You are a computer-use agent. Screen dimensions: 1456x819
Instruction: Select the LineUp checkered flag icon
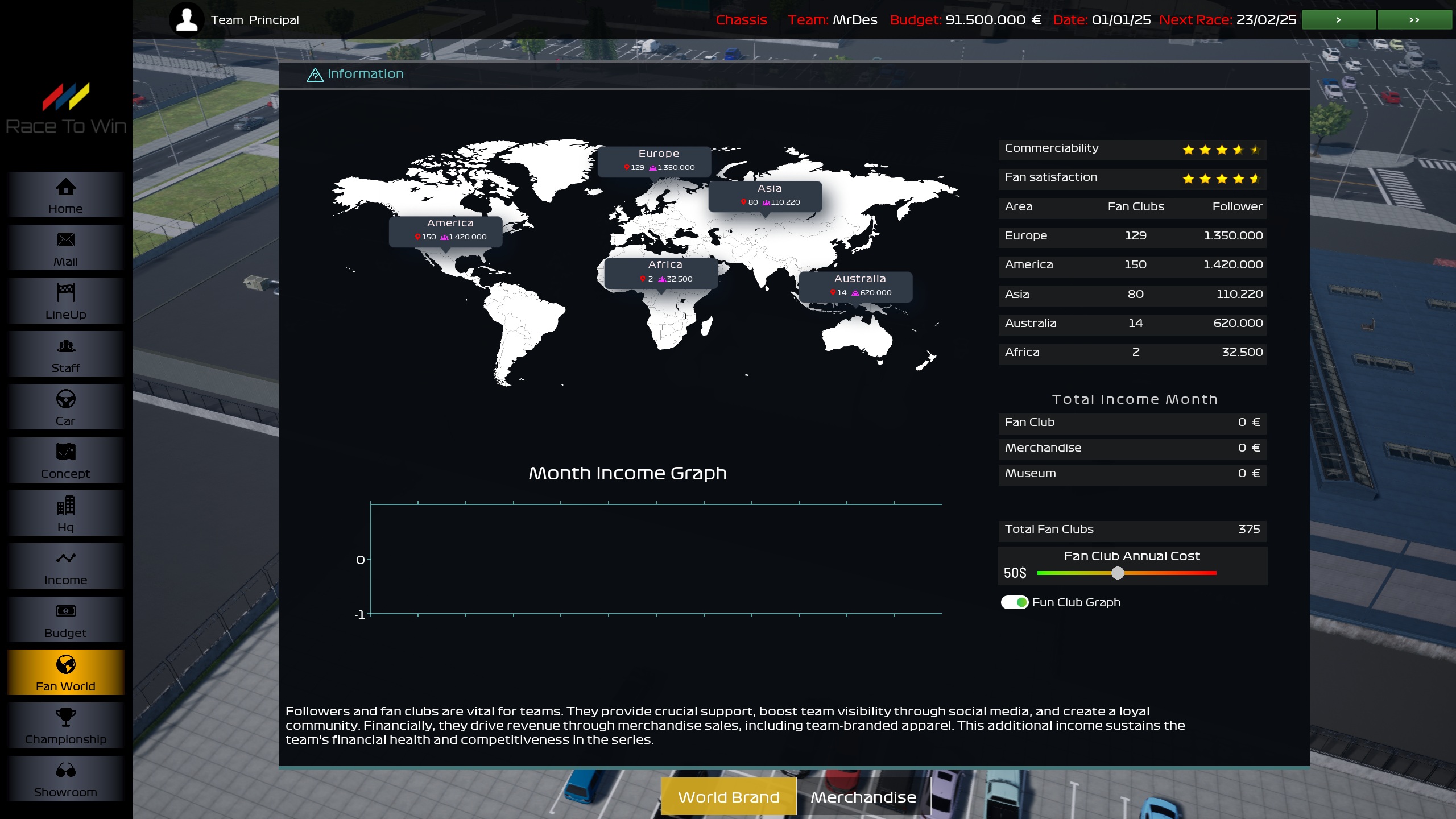65,293
